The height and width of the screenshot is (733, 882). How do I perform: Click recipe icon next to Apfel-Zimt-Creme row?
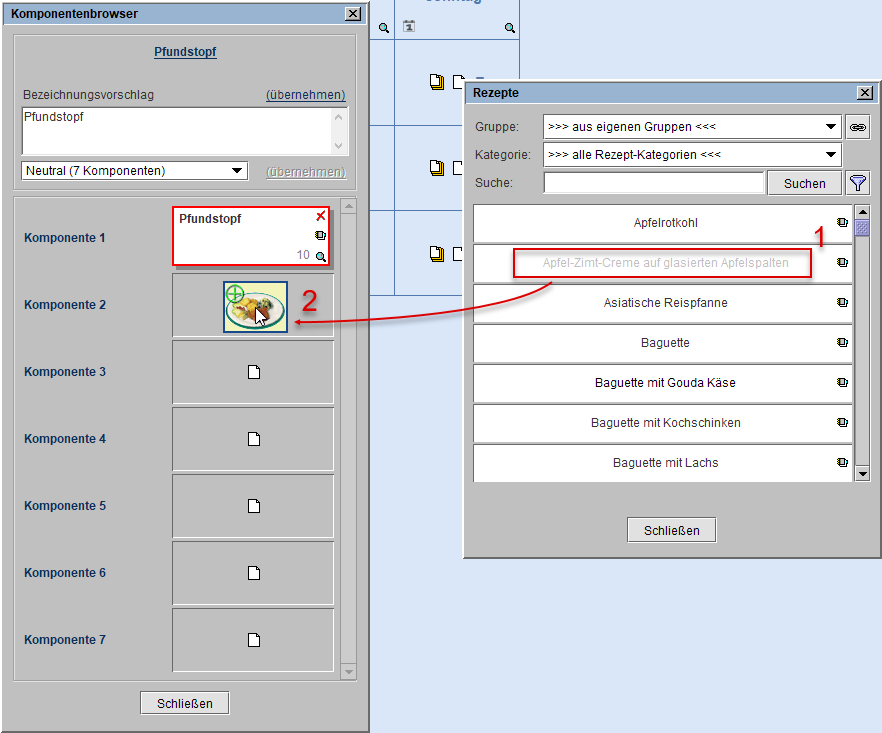(842, 262)
